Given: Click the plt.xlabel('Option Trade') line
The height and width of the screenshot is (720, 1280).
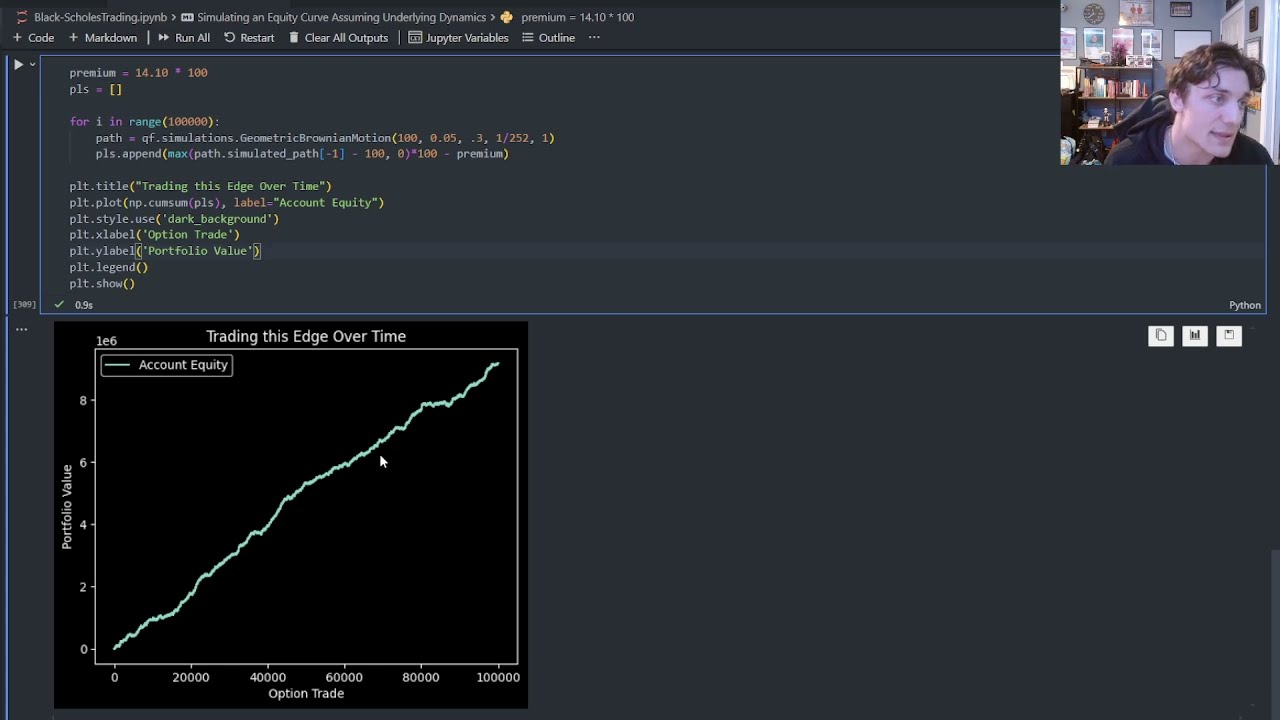Looking at the screenshot, I should [154, 235].
